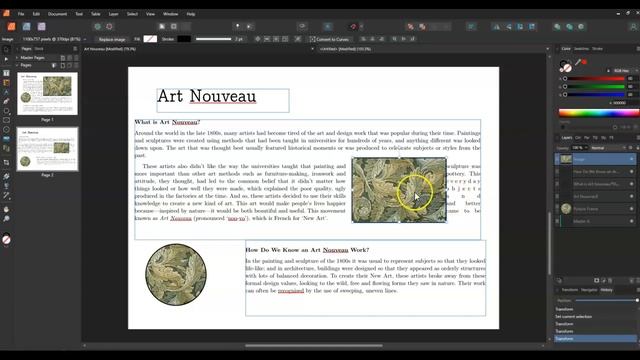The height and width of the screenshot is (360, 640).
Task: Select the Frame Text tool
Action: 6,73
